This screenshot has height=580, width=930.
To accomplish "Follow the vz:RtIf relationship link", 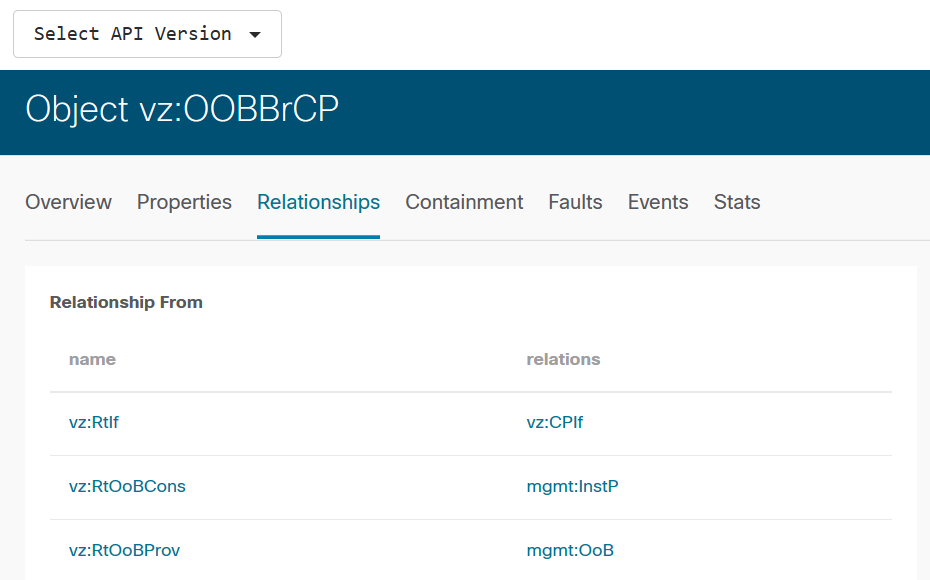I will point(93,422).
